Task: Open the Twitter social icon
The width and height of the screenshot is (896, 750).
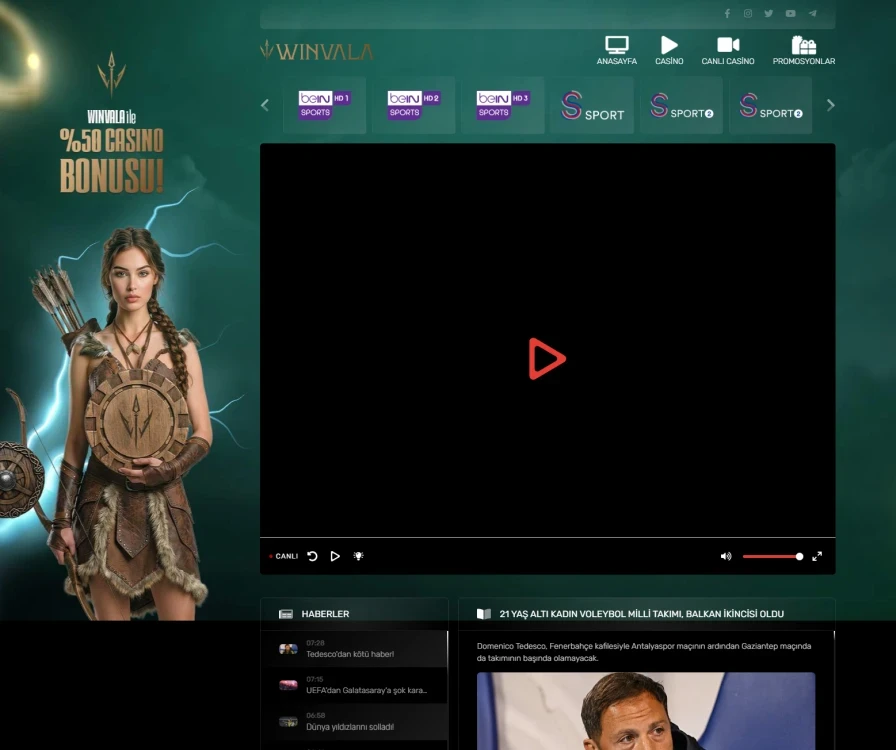Action: (769, 13)
